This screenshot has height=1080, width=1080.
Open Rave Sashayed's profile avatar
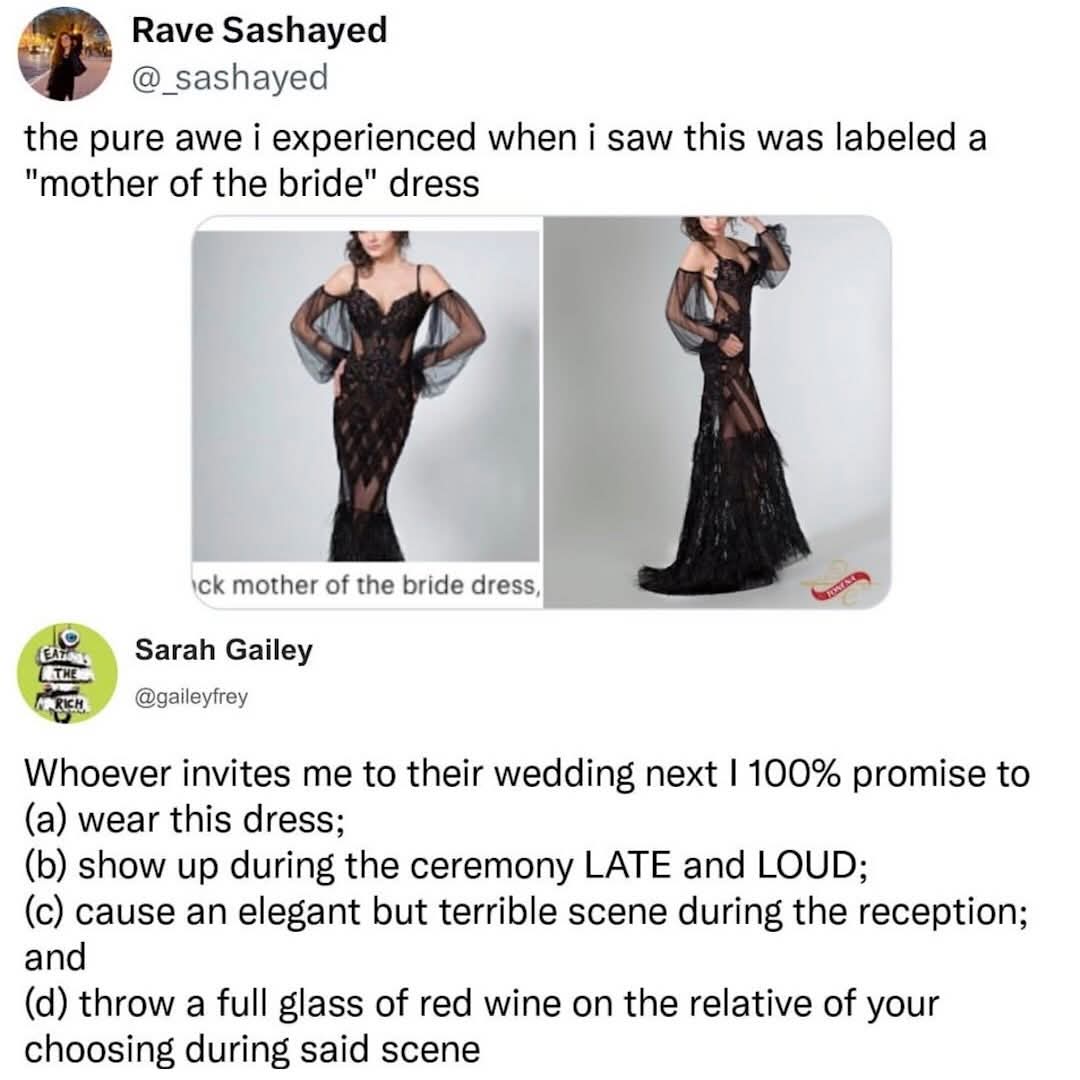[66, 54]
